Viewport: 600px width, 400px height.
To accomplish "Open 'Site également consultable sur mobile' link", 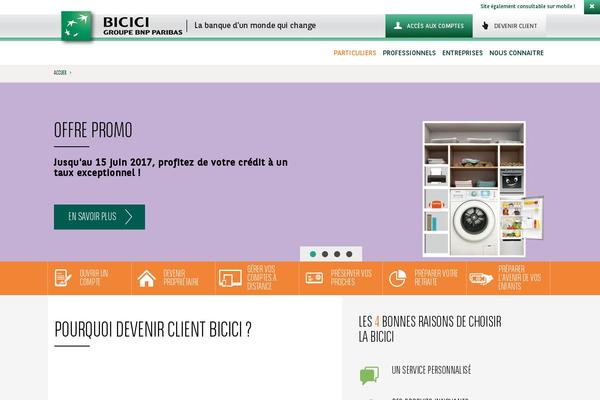I will tap(528, 6).
